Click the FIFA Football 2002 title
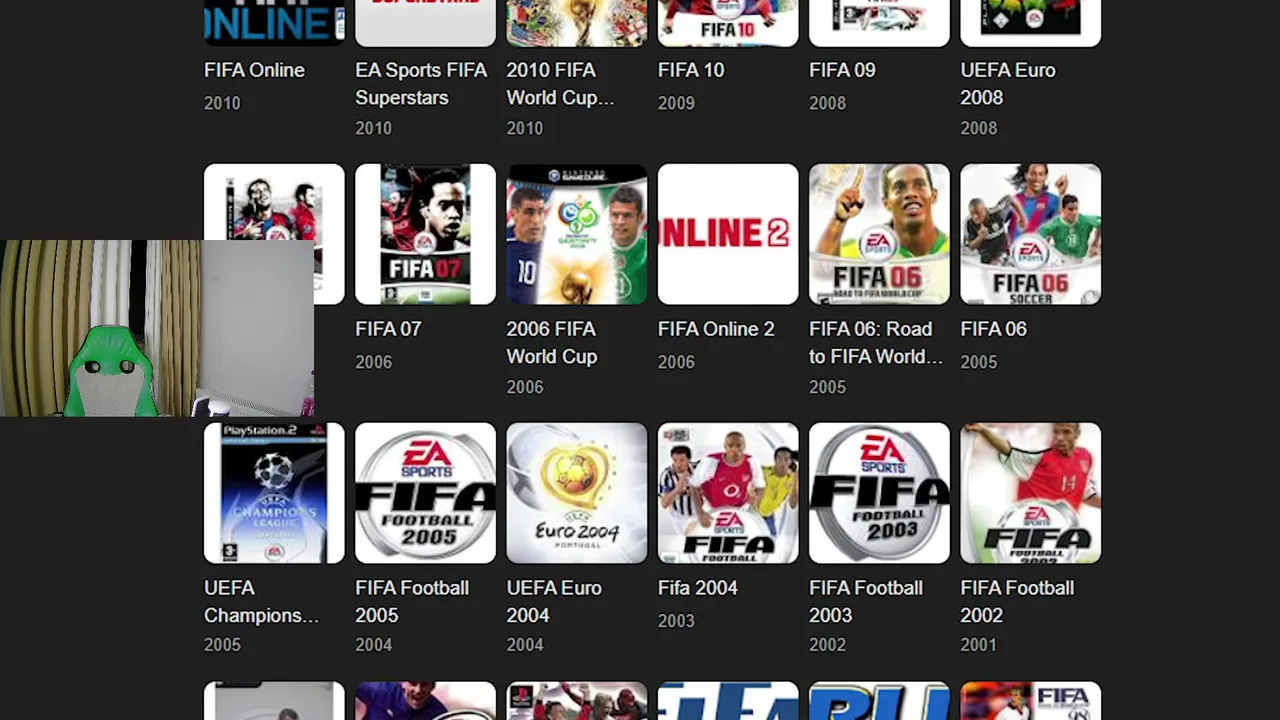 pyautogui.click(x=1017, y=602)
